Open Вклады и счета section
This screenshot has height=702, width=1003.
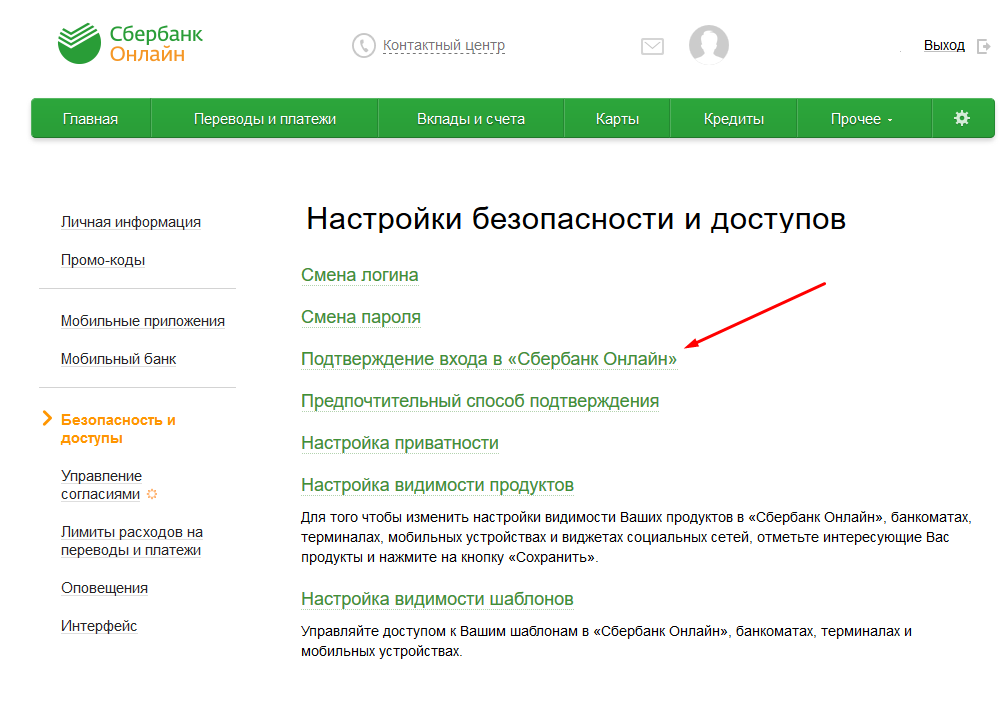[x=471, y=118]
